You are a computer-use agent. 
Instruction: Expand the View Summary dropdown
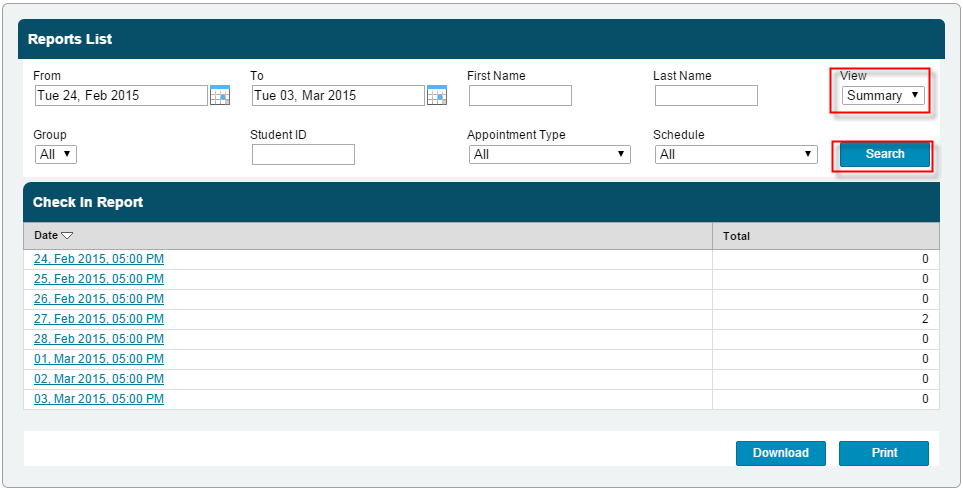883,96
